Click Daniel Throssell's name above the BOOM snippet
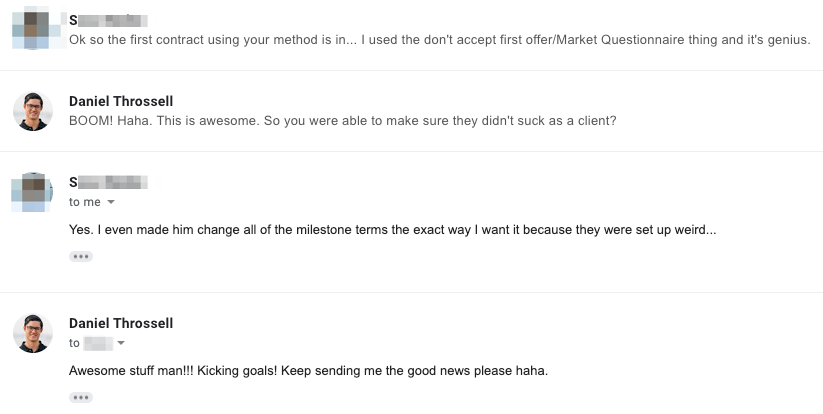 pos(121,101)
